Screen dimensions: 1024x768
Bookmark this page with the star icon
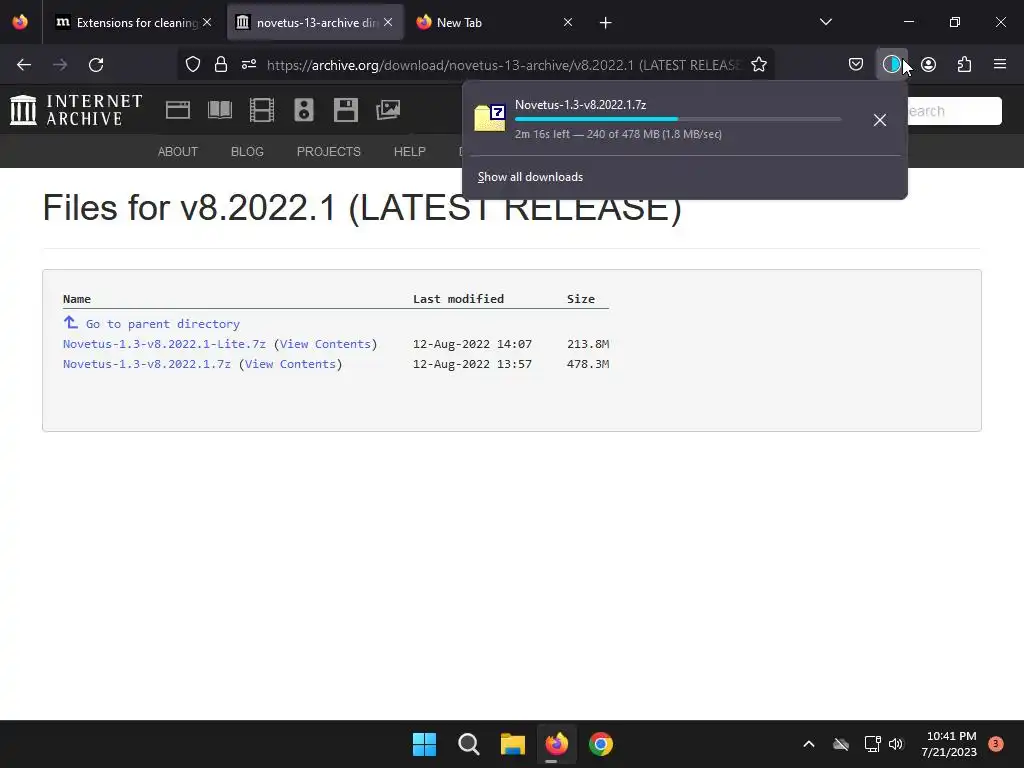point(759,65)
